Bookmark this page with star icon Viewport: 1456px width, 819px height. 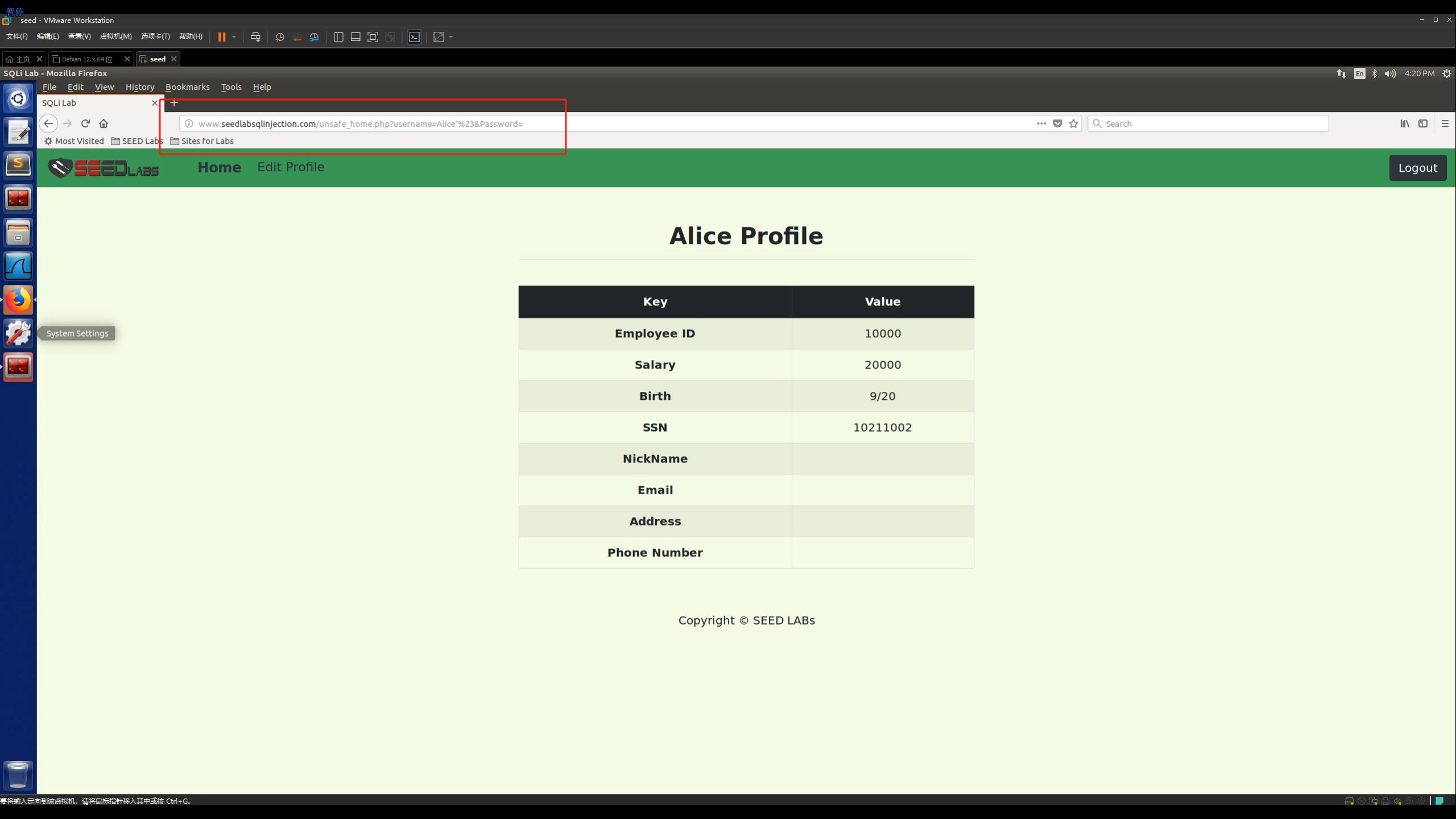(x=1073, y=123)
